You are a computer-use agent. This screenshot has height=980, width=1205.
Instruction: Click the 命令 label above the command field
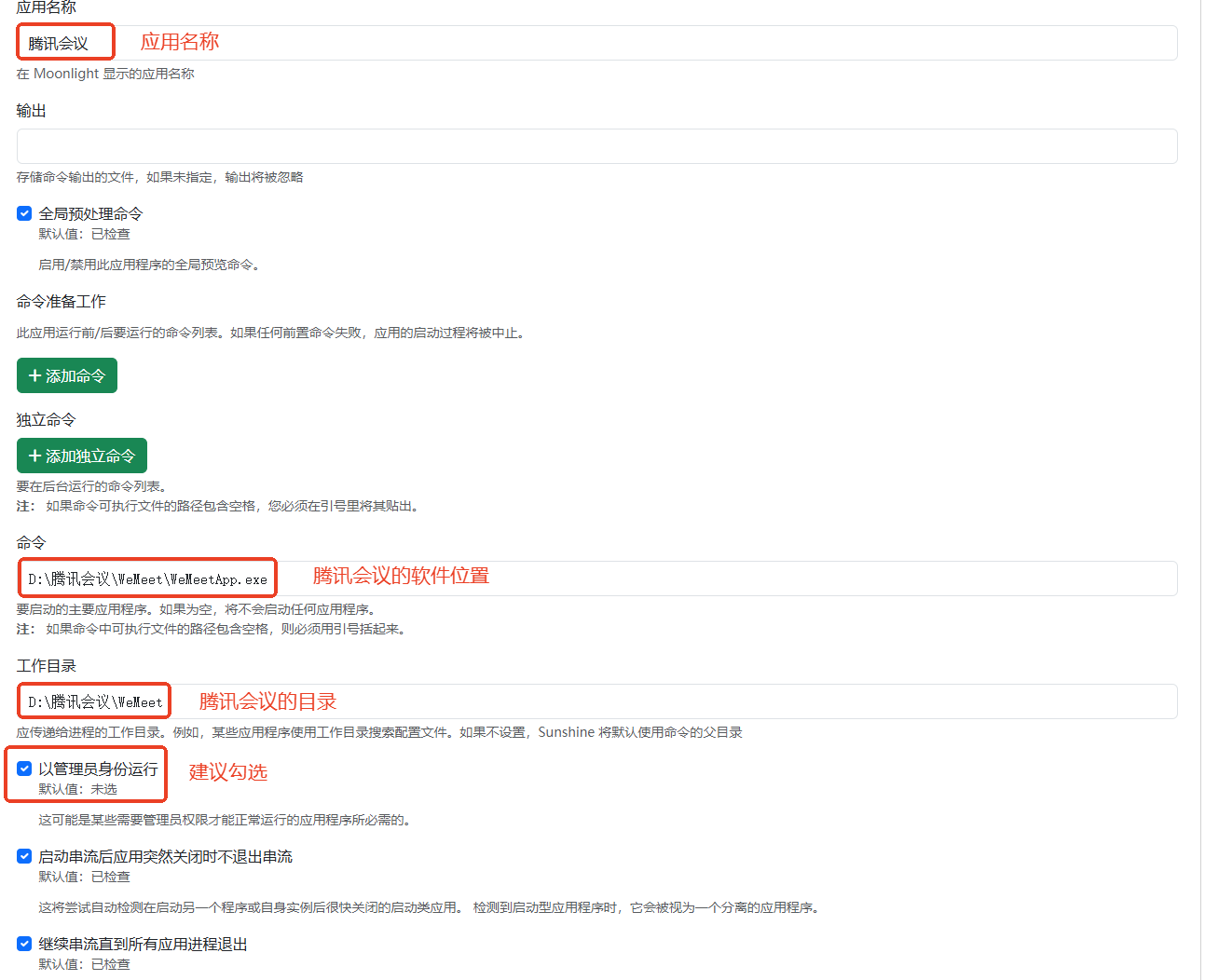tap(31, 542)
